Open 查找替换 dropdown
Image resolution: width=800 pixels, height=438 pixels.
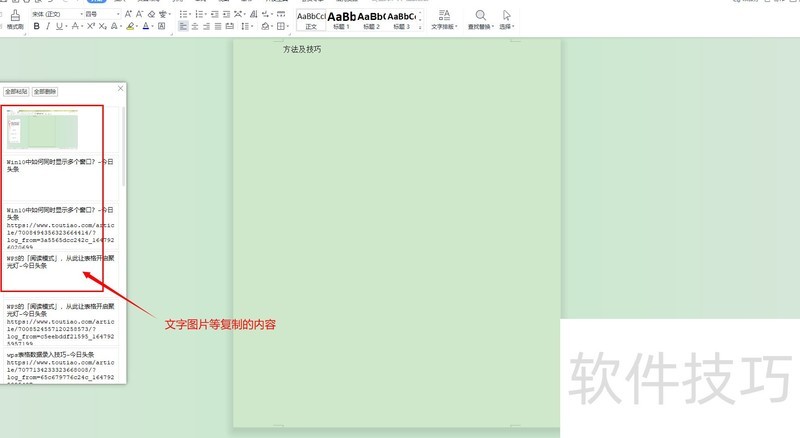(481, 20)
